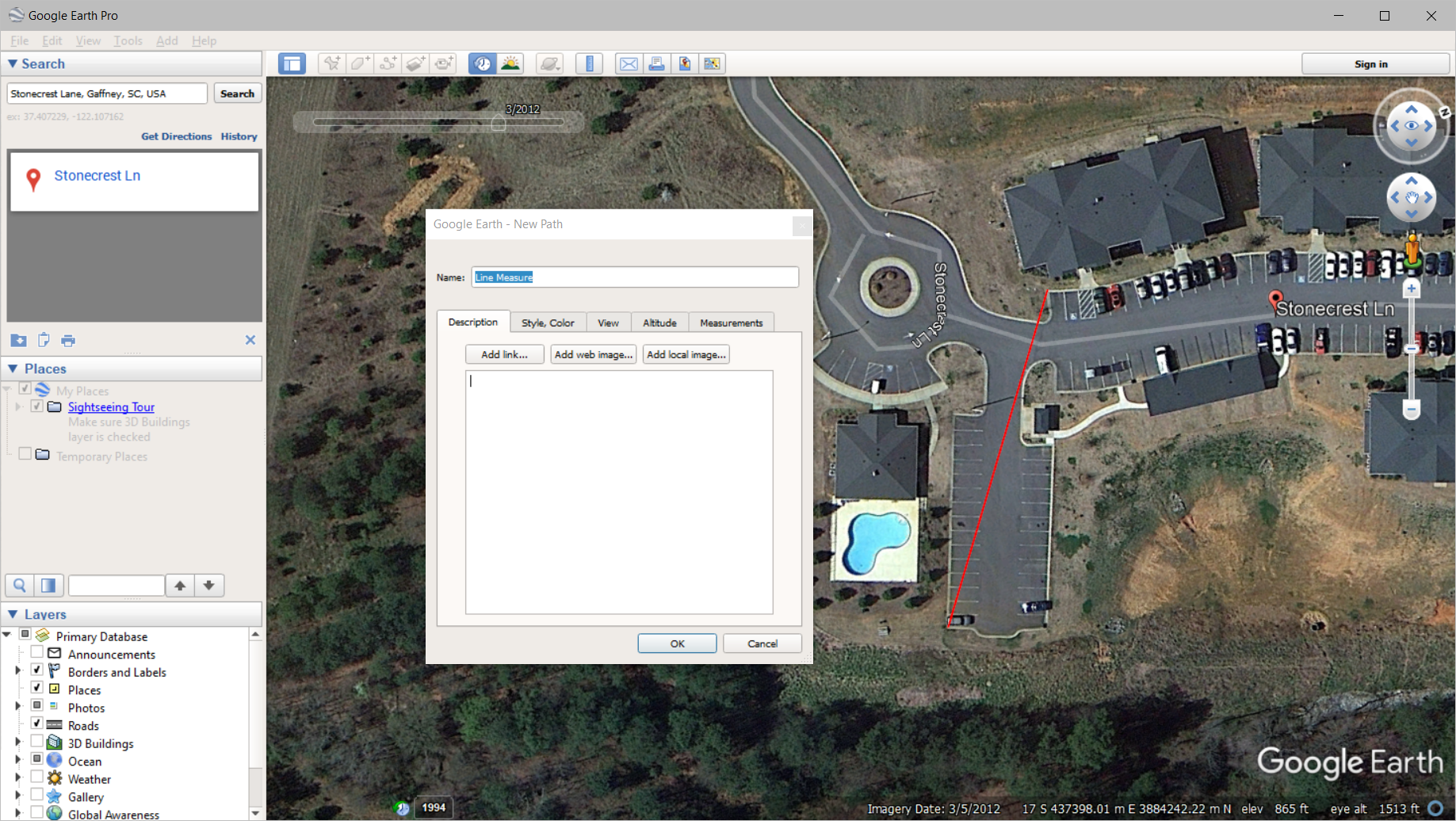Open the planet switcher icon
The width and height of the screenshot is (1456, 821).
tap(549, 64)
